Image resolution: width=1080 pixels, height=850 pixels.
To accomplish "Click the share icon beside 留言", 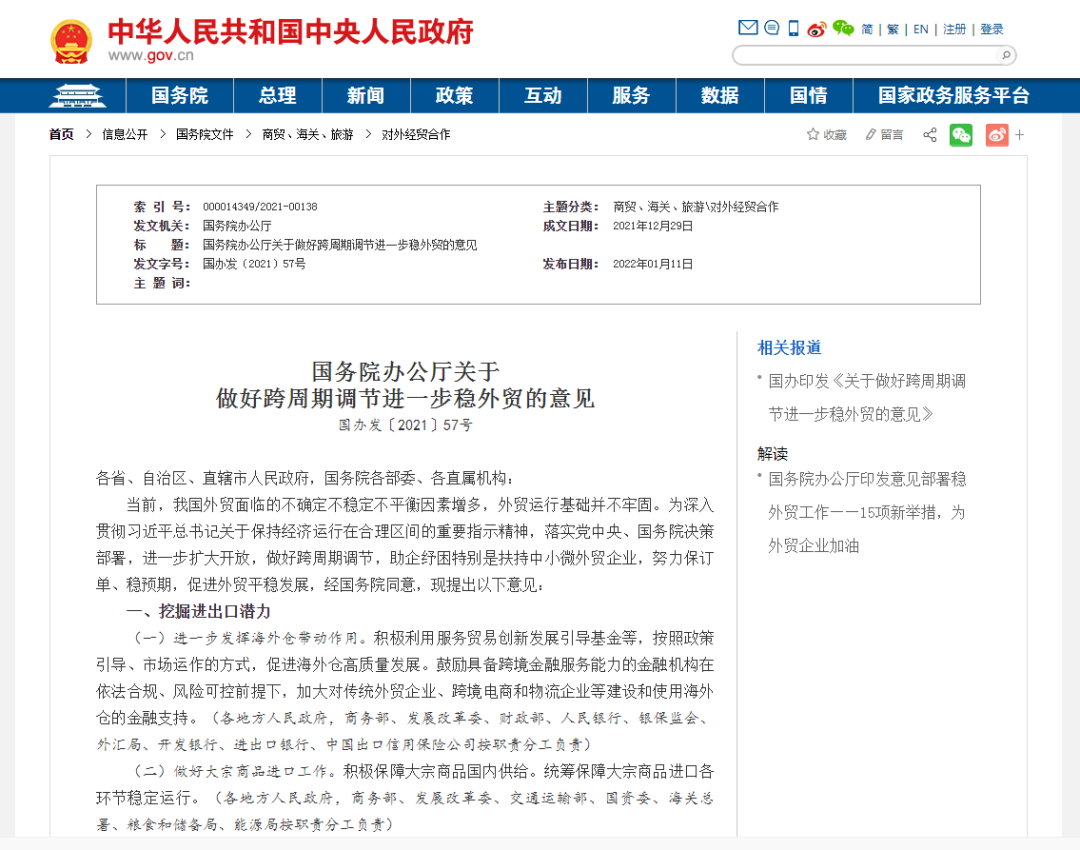I will (x=929, y=134).
